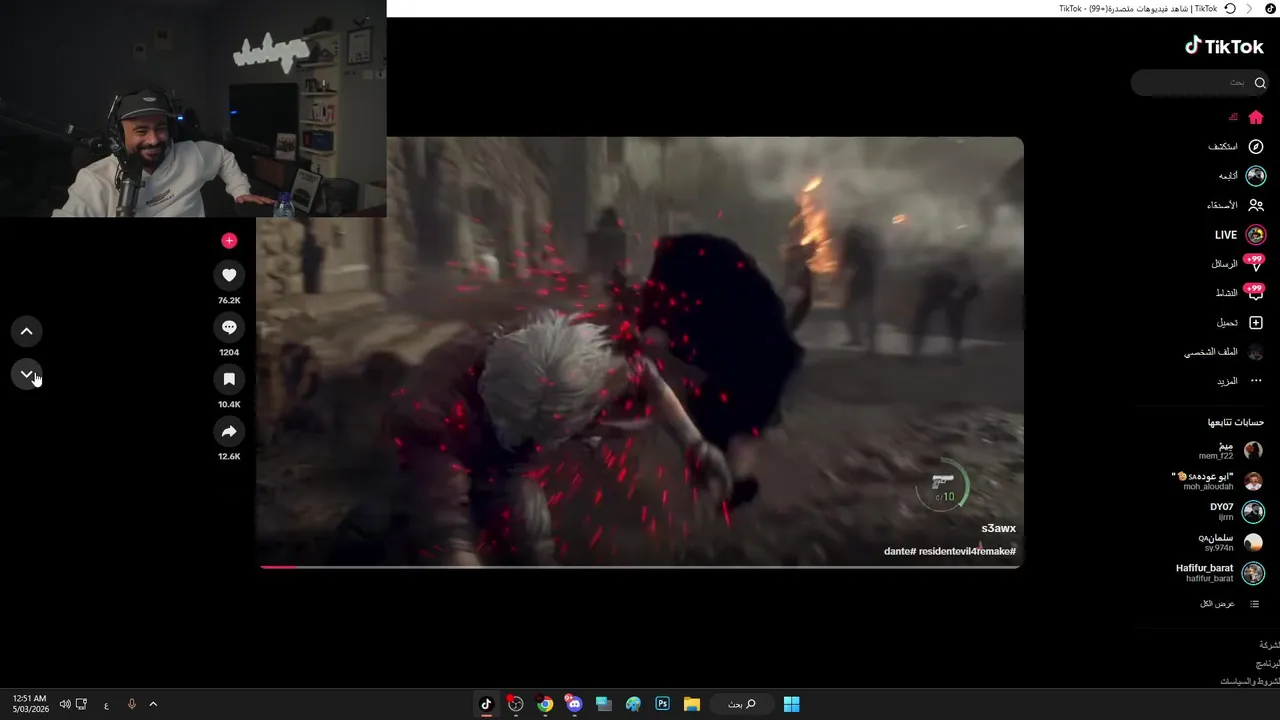Image resolution: width=1280 pixels, height=720 pixels.
Task: Open the profile avatar in sidebar
Action: pyautogui.click(x=1256, y=352)
